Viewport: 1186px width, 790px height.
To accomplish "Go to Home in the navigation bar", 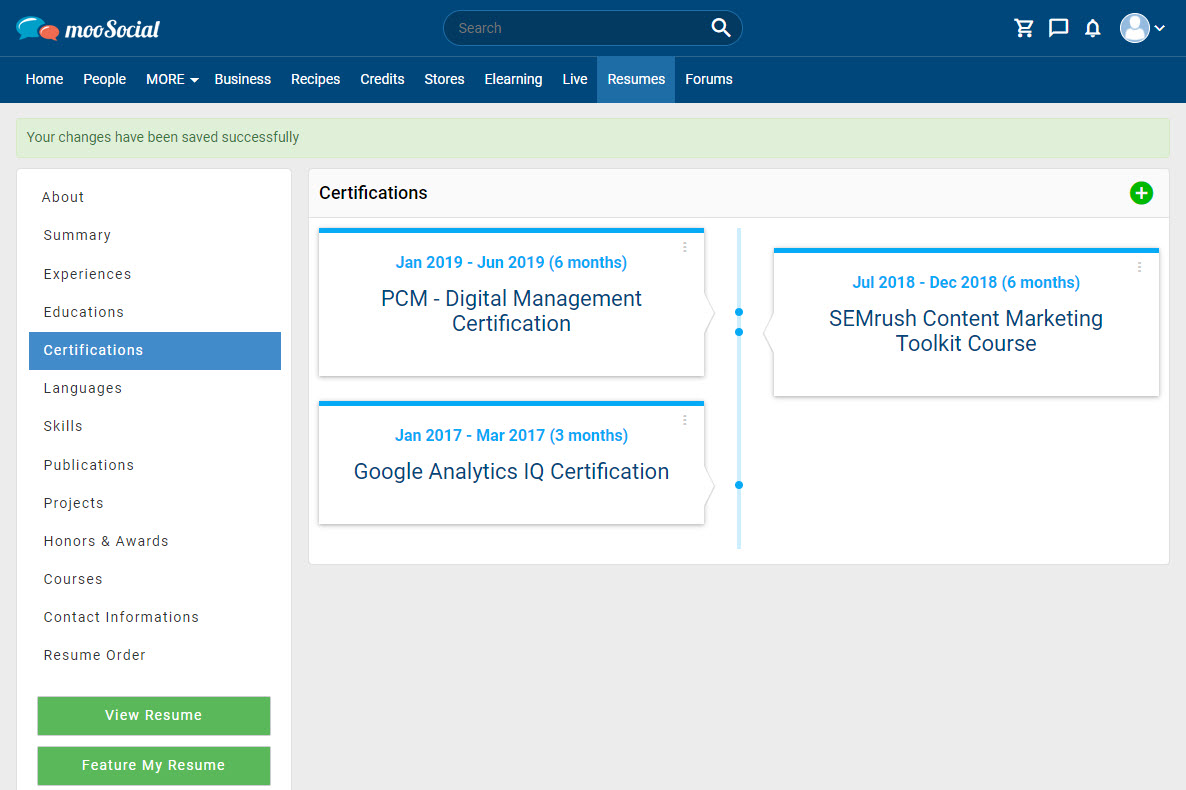I will click(x=45, y=79).
